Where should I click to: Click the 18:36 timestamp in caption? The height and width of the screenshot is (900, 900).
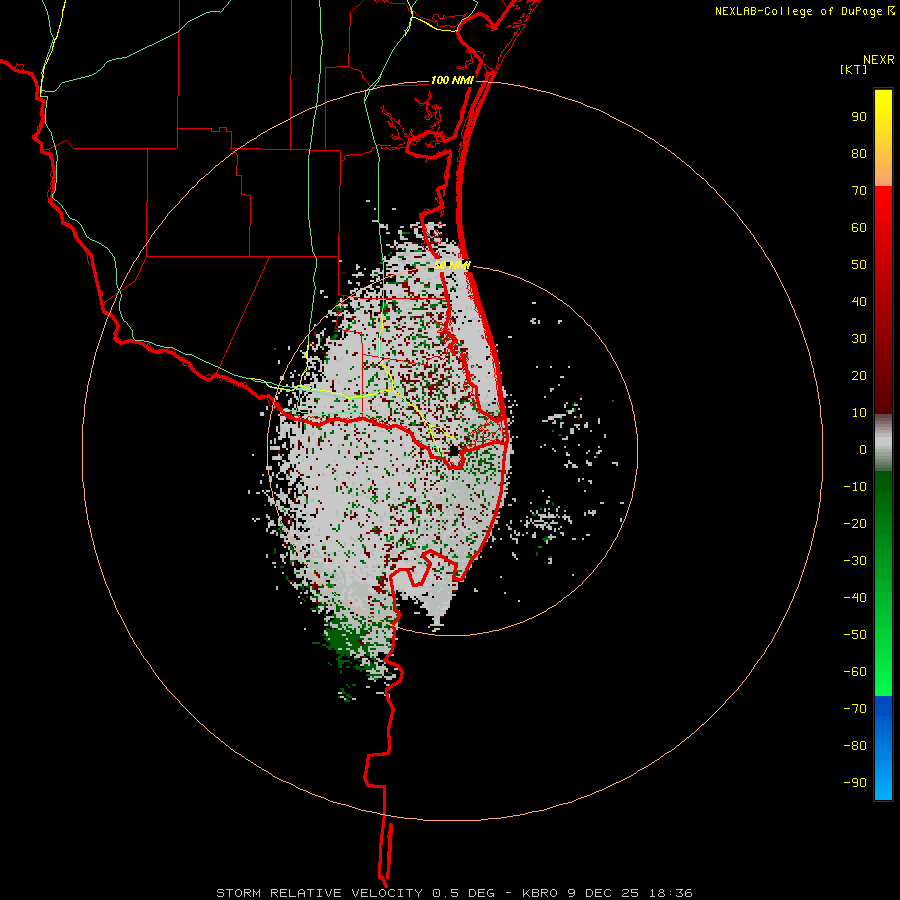tap(671, 893)
